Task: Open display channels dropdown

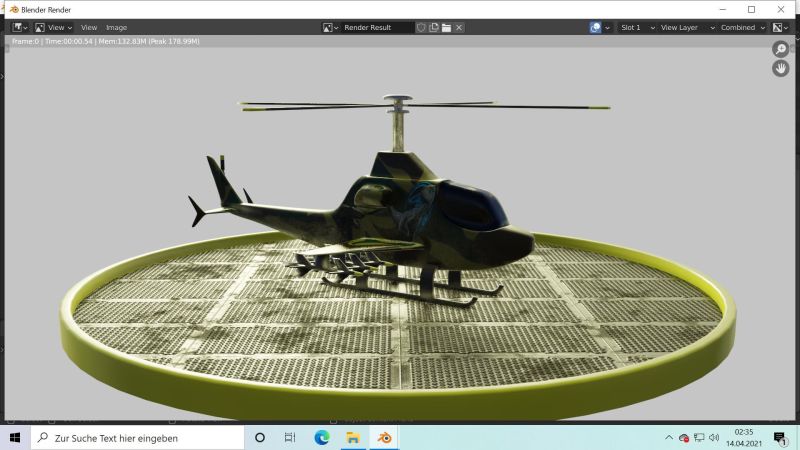Action: point(780,28)
